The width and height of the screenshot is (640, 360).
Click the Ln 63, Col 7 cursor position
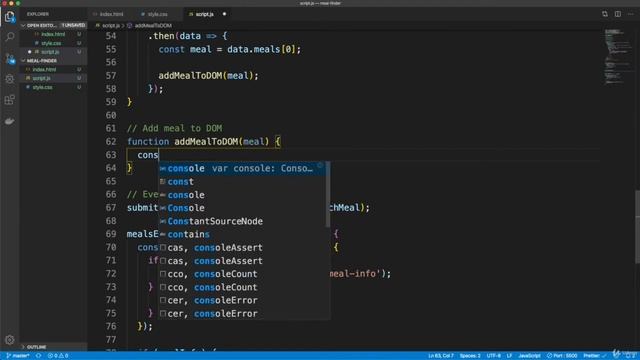tap(440, 356)
